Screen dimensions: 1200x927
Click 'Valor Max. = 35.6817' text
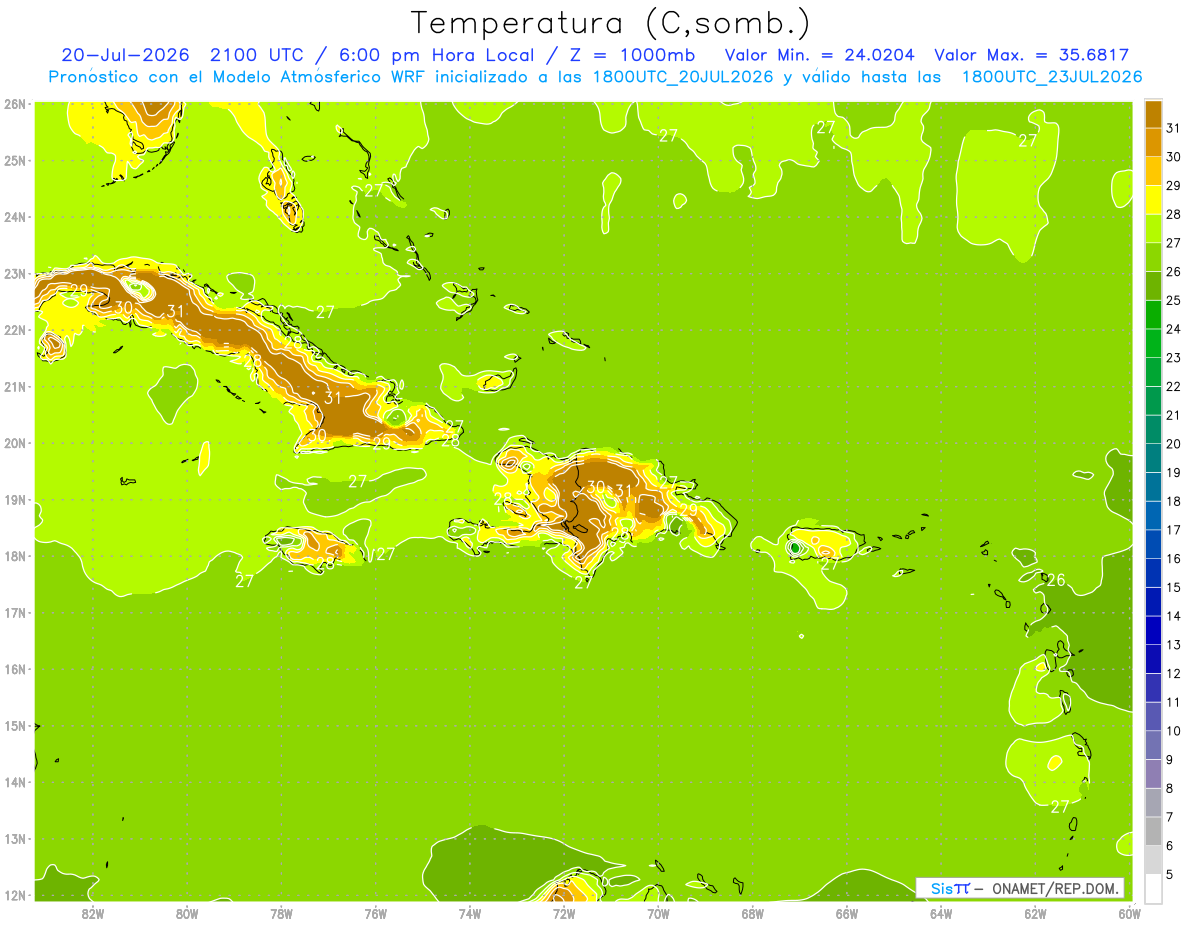pyautogui.click(x=1031, y=55)
